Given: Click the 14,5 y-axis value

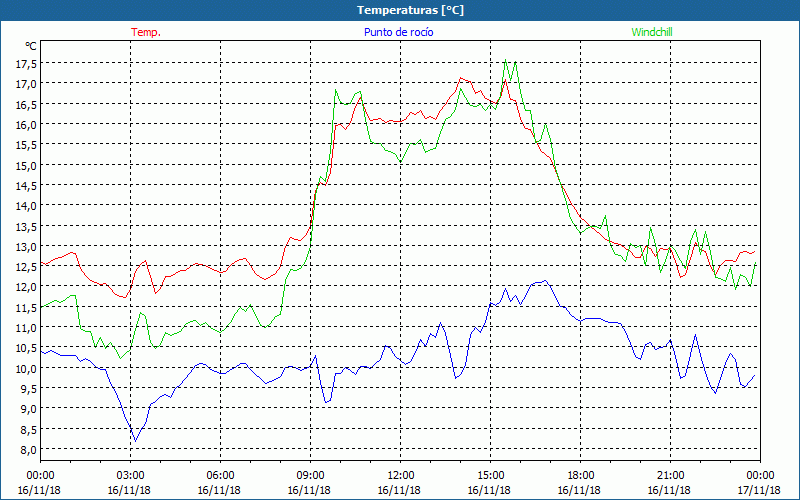Looking at the screenshot, I should 26,185.
